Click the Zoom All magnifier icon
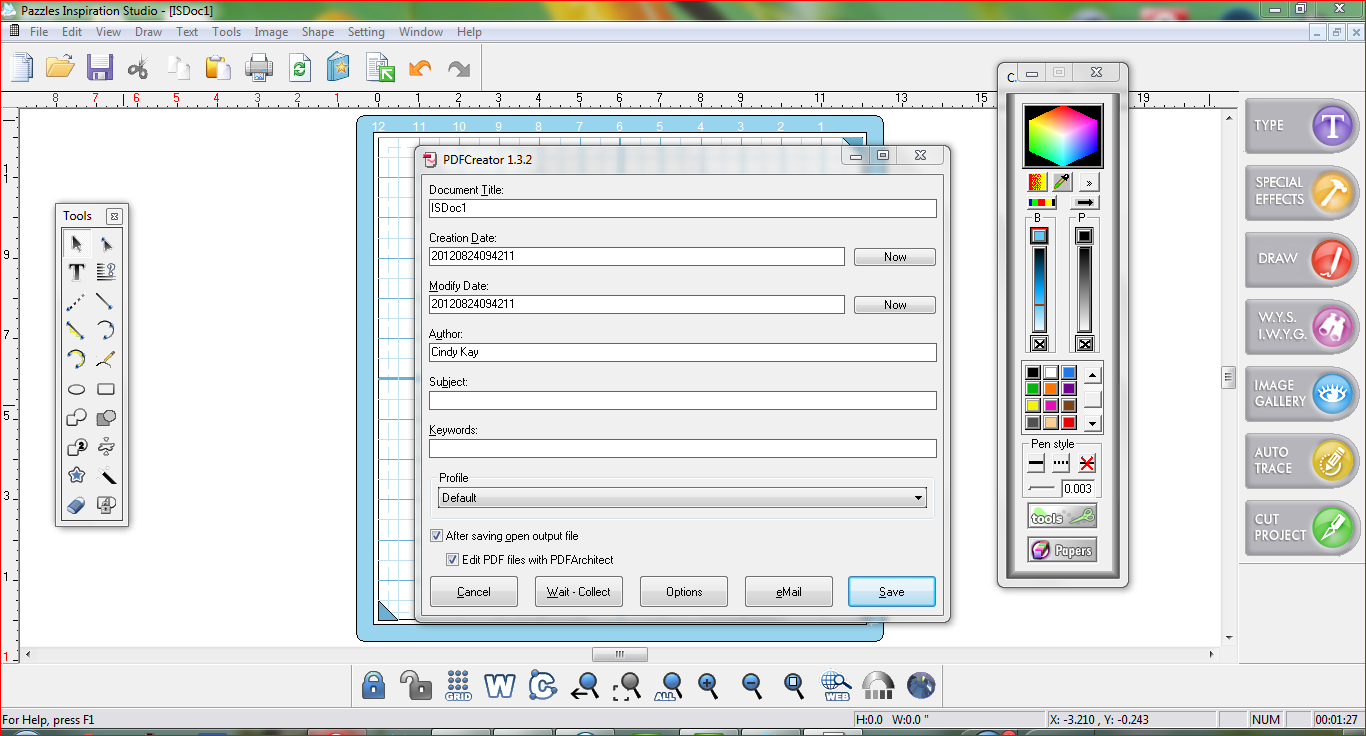The height and width of the screenshot is (736, 1366). (x=667, y=686)
